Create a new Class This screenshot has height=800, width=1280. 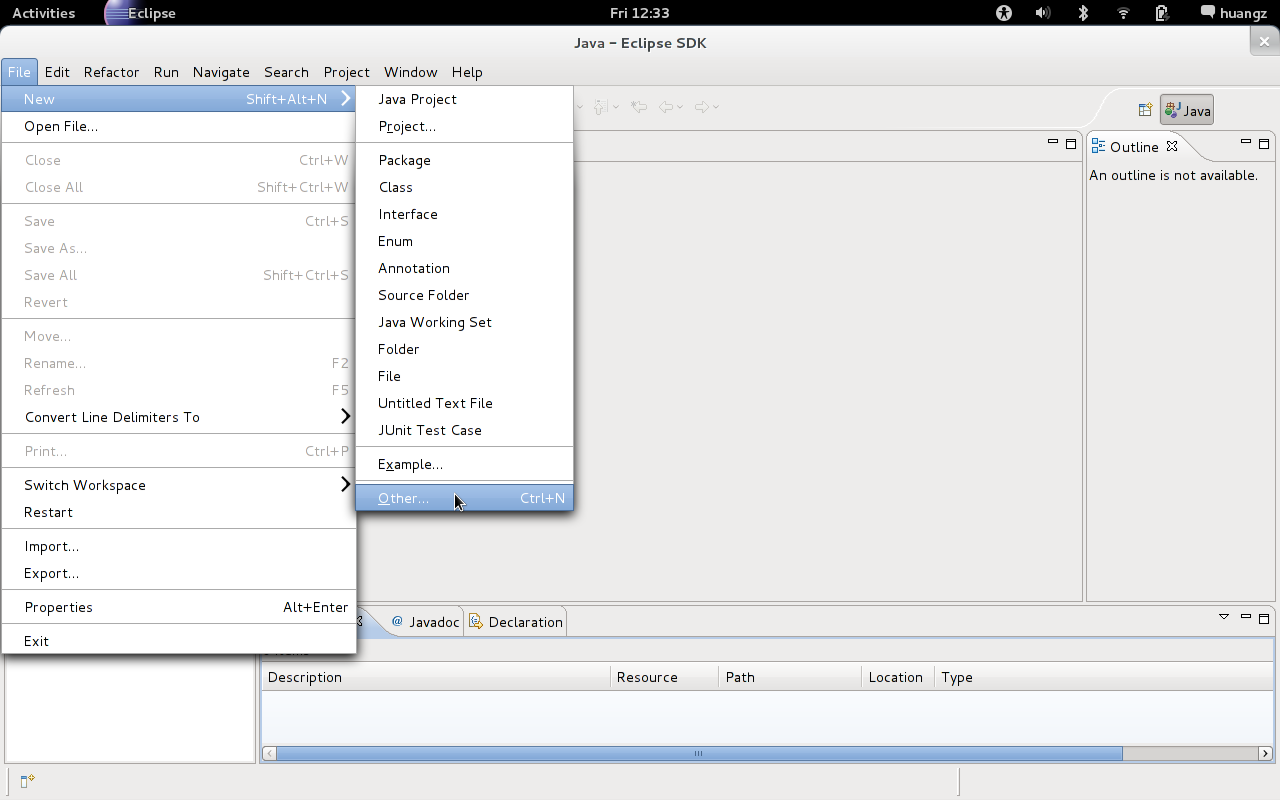[464, 187]
